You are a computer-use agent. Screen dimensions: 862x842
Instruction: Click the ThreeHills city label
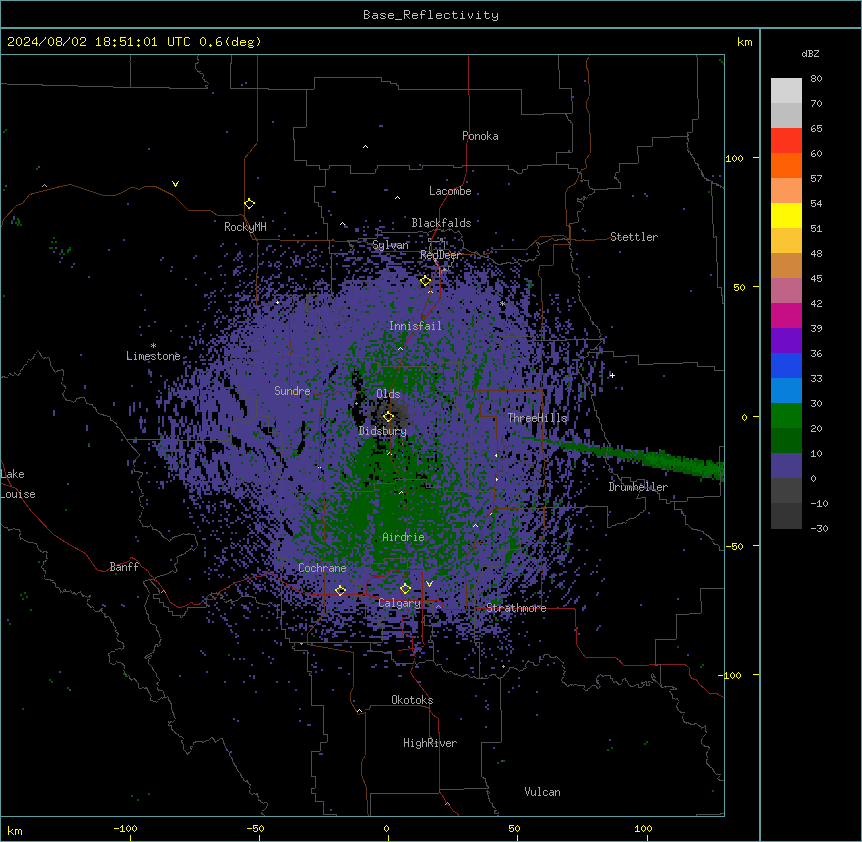[537, 418]
